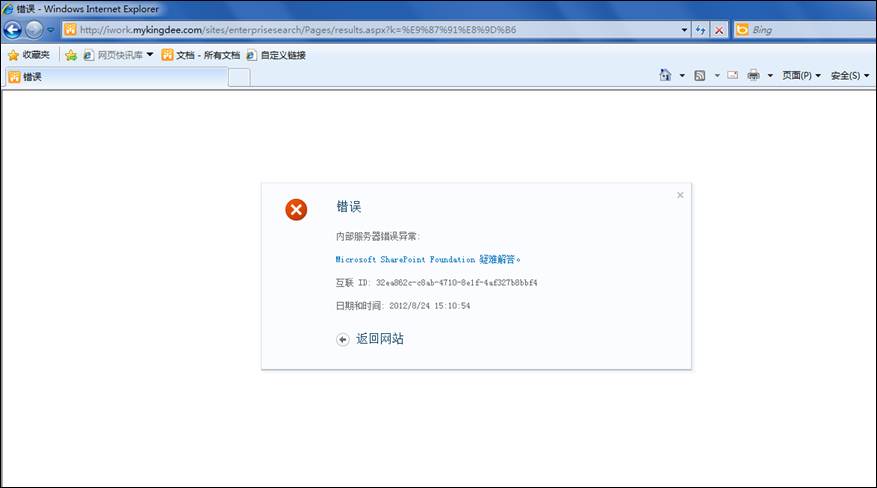Viewport: 877px width, 488px height.
Task: Click the 内部服务器错误异常 message text
Action: pos(378,236)
